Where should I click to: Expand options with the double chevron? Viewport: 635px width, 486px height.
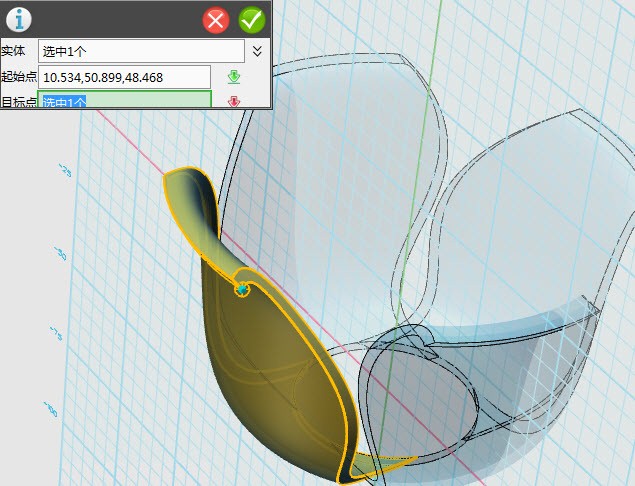(257, 50)
